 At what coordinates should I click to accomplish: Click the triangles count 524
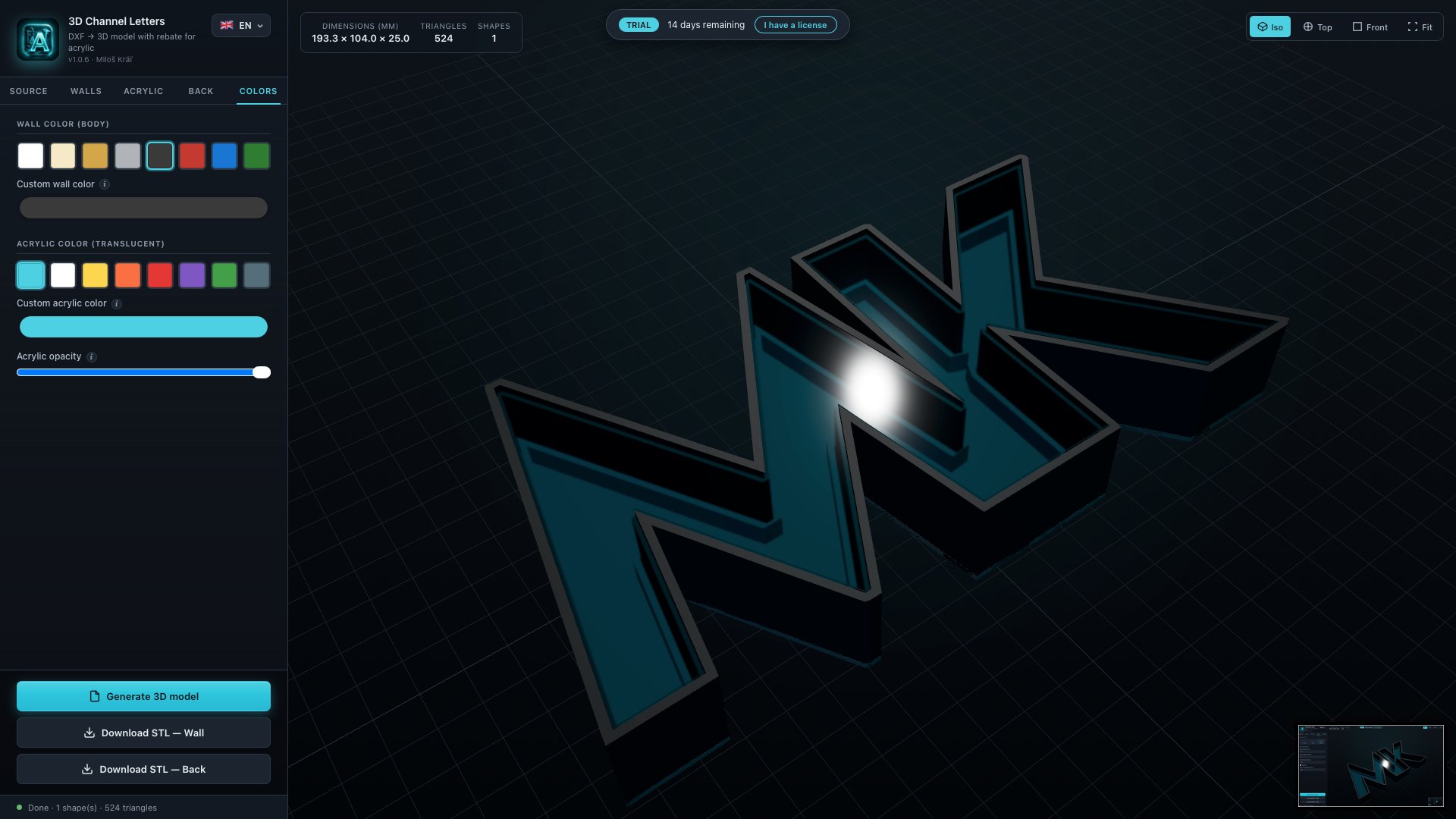(x=444, y=39)
